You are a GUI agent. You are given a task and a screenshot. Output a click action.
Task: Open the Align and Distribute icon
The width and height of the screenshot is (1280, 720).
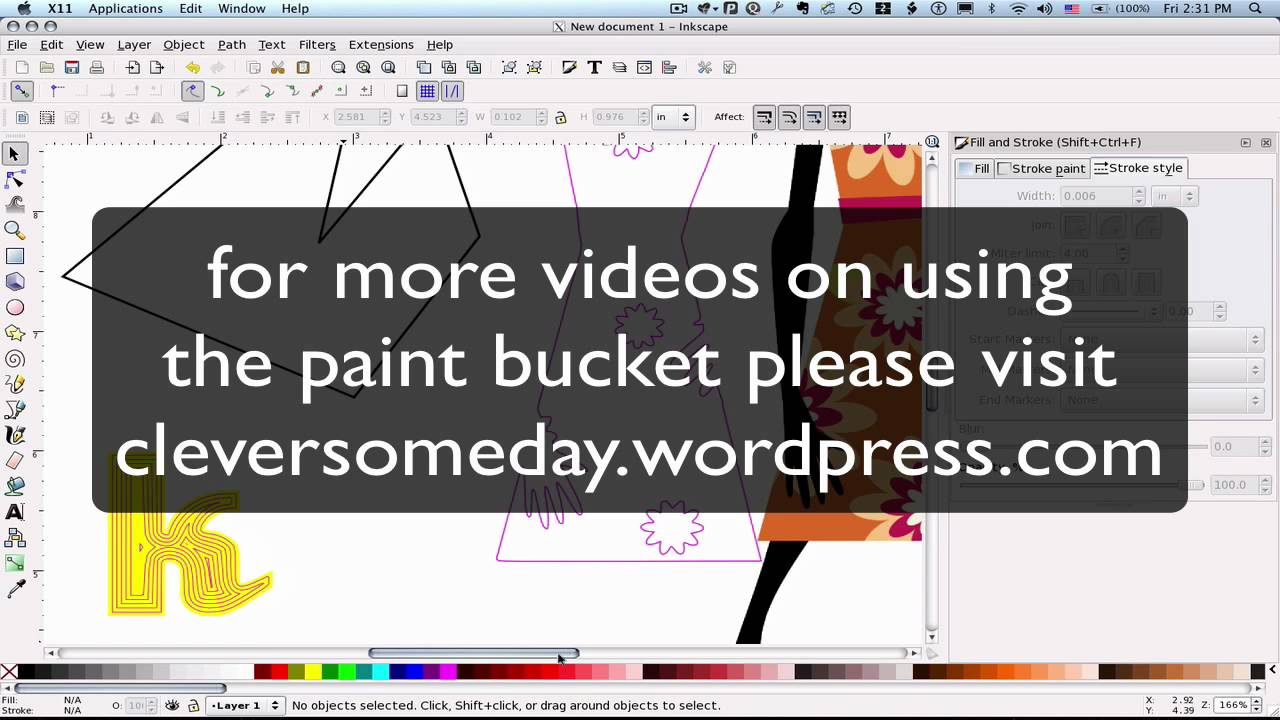[669, 67]
